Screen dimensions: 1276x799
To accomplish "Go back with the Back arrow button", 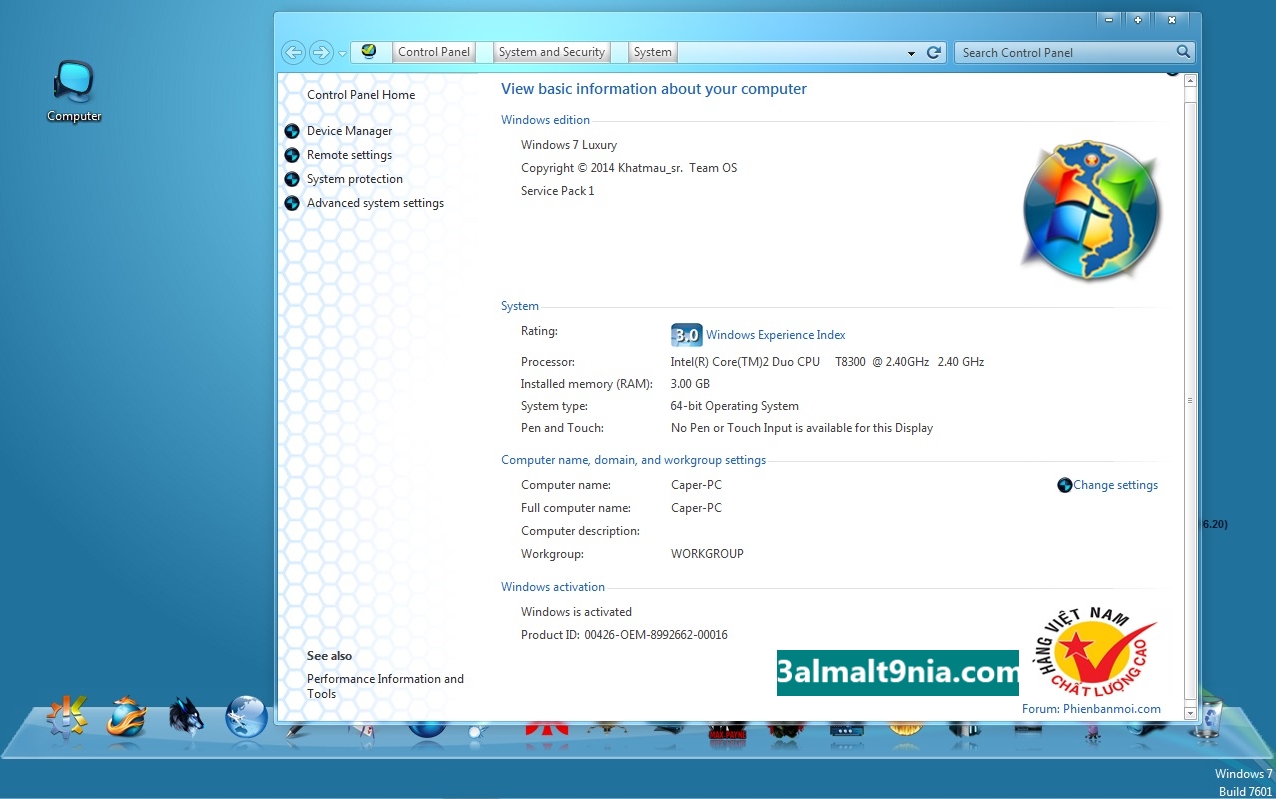I will 293,52.
